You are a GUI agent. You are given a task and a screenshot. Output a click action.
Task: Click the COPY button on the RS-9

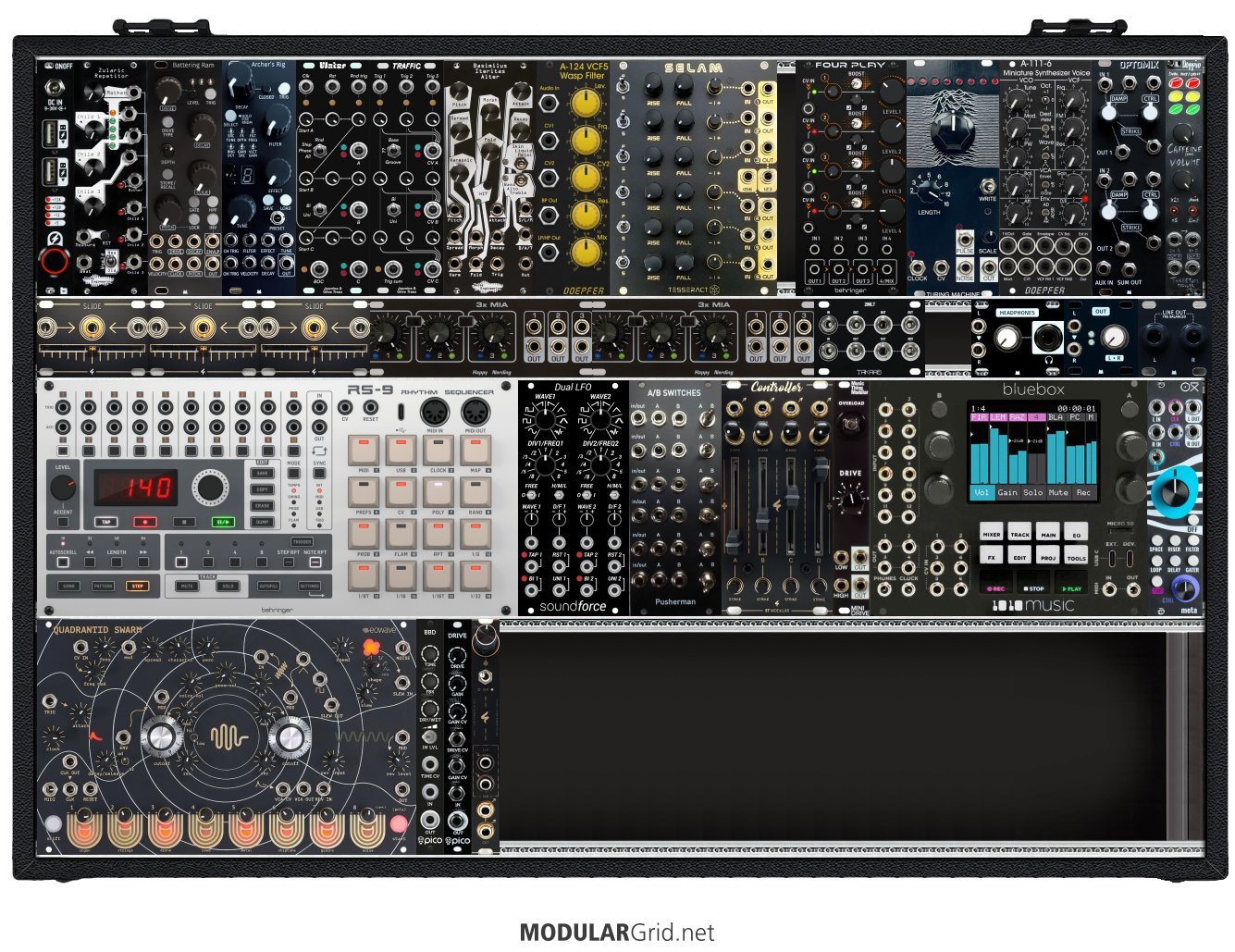pyautogui.click(x=262, y=489)
